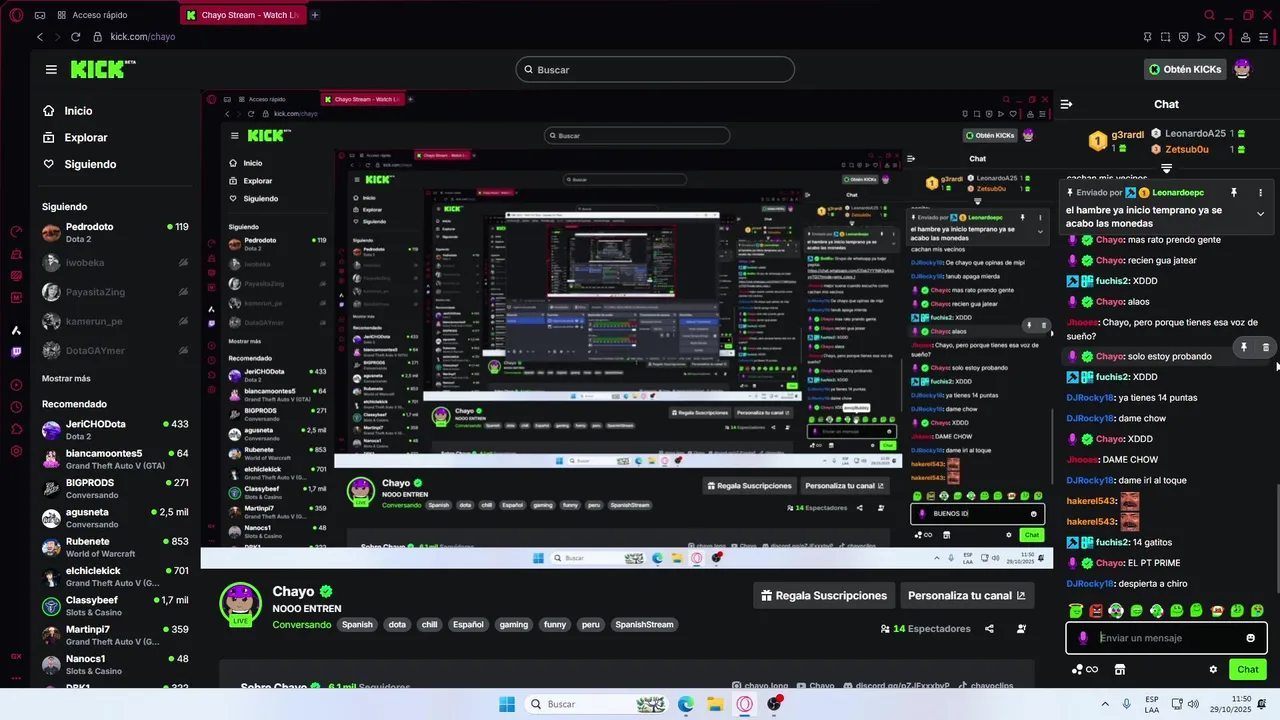1280x720 pixels.
Task: Open biancamoontes5 recommended channel
Action: (x=115, y=459)
